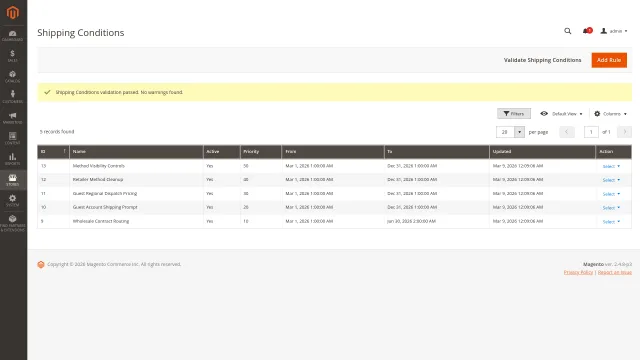This screenshot has height=360, width=640.
Task: Open the Catalog sidebar menu
Action: [13, 77]
